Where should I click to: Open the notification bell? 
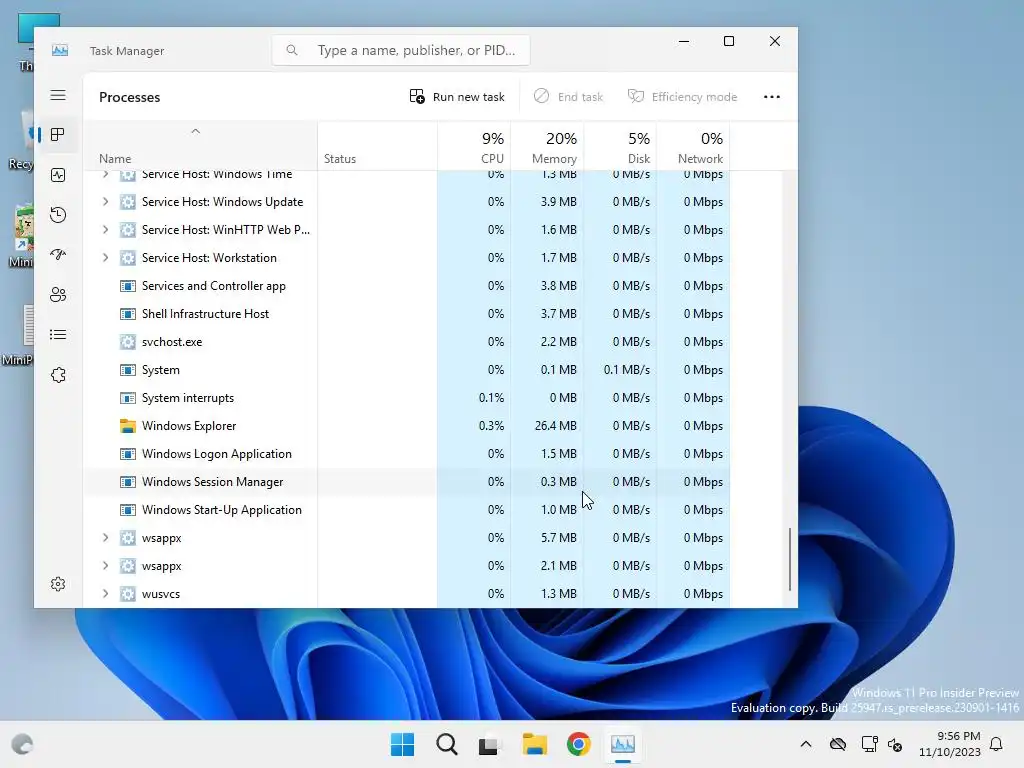pos(997,744)
